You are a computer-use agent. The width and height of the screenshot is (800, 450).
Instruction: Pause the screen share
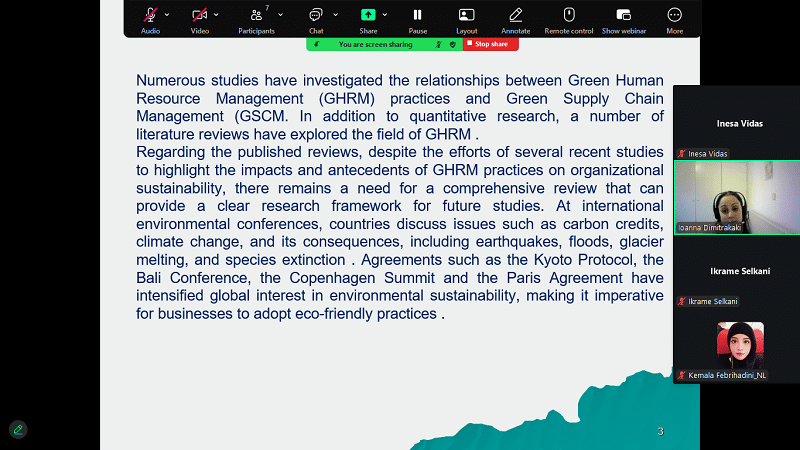[x=418, y=16]
